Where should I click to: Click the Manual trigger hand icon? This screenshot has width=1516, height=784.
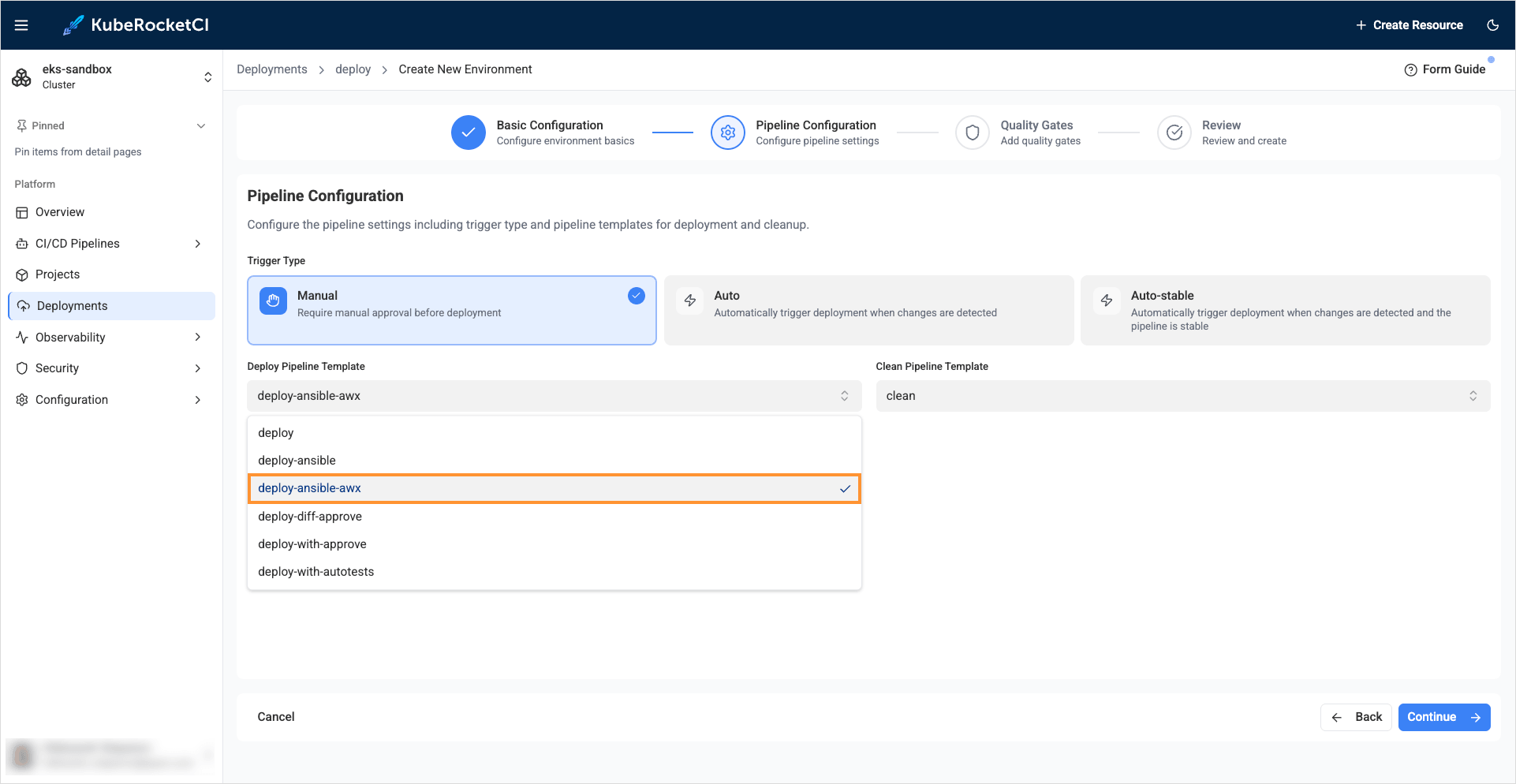click(273, 301)
